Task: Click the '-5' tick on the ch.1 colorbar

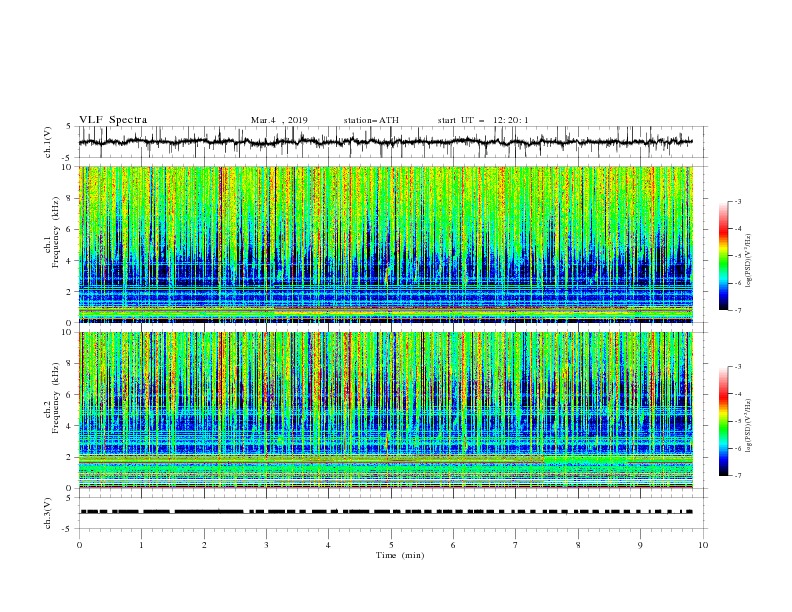Action: pyautogui.click(x=737, y=256)
